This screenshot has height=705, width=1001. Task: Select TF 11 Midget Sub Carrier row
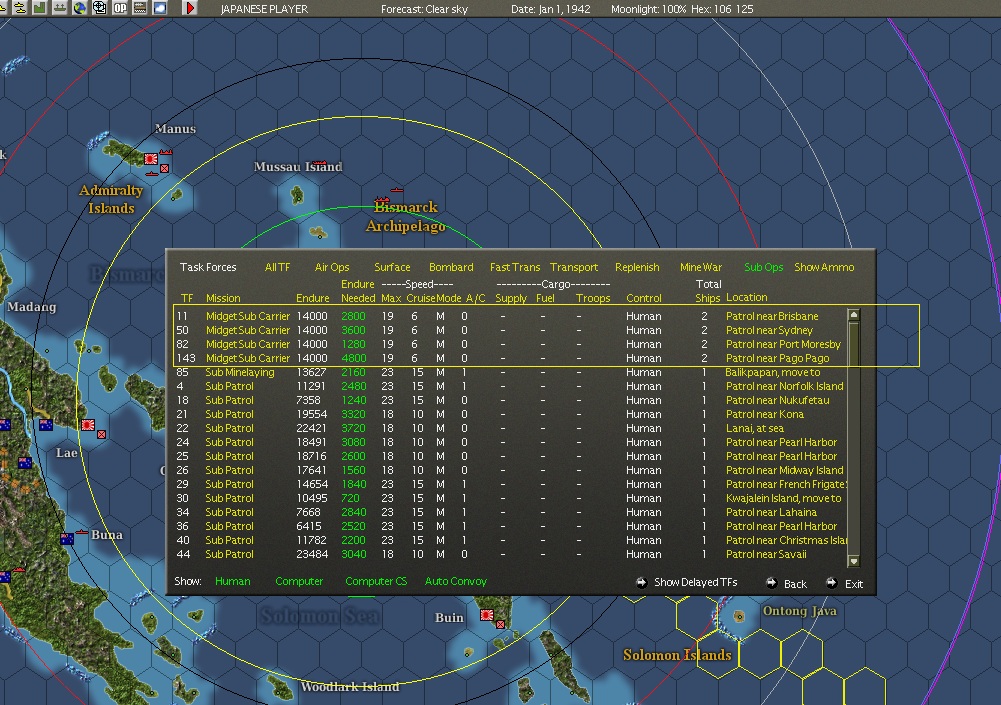coord(511,316)
